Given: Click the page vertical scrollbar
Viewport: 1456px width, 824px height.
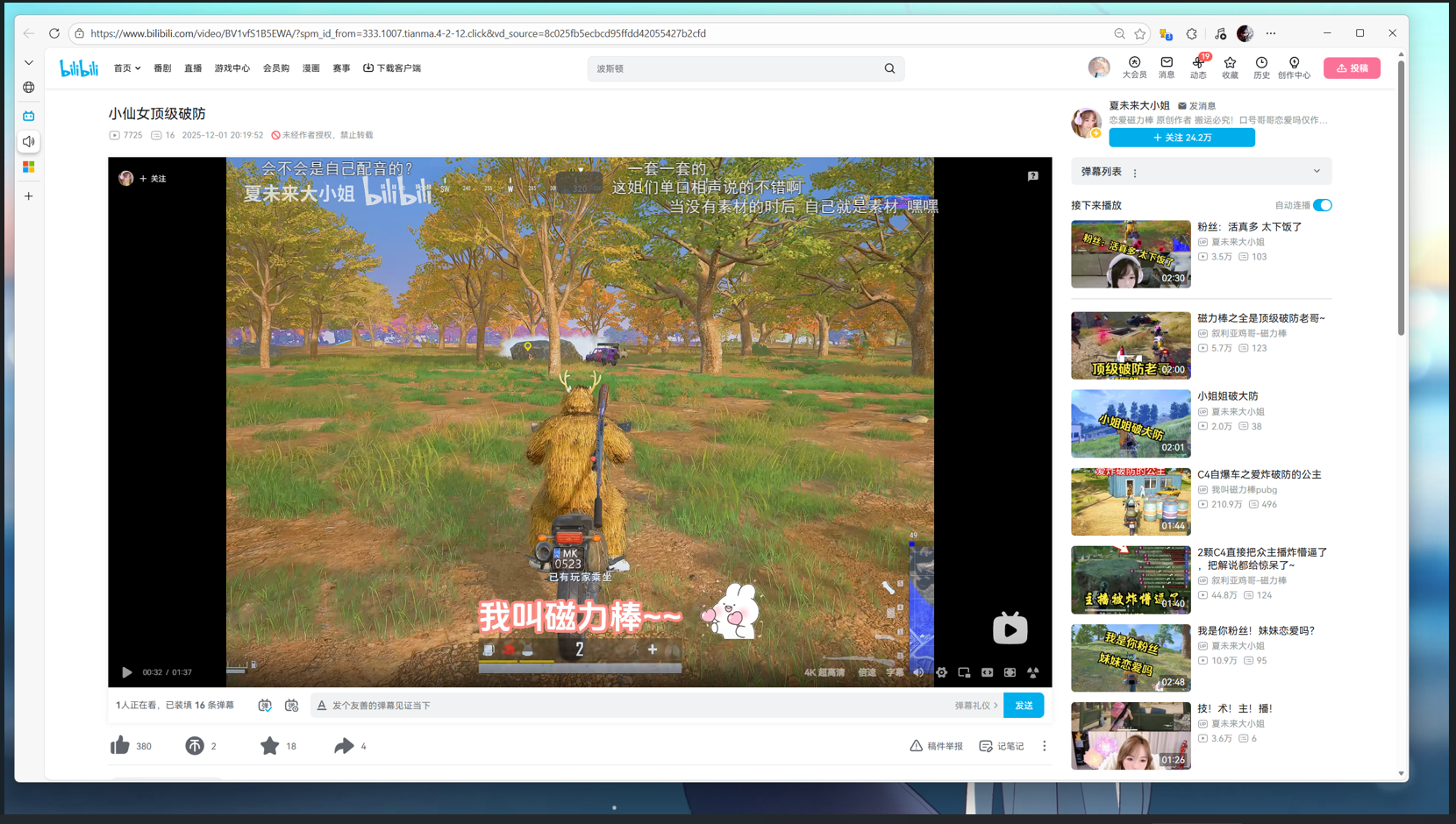Looking at the screenshot, I should coord(1401,197).
